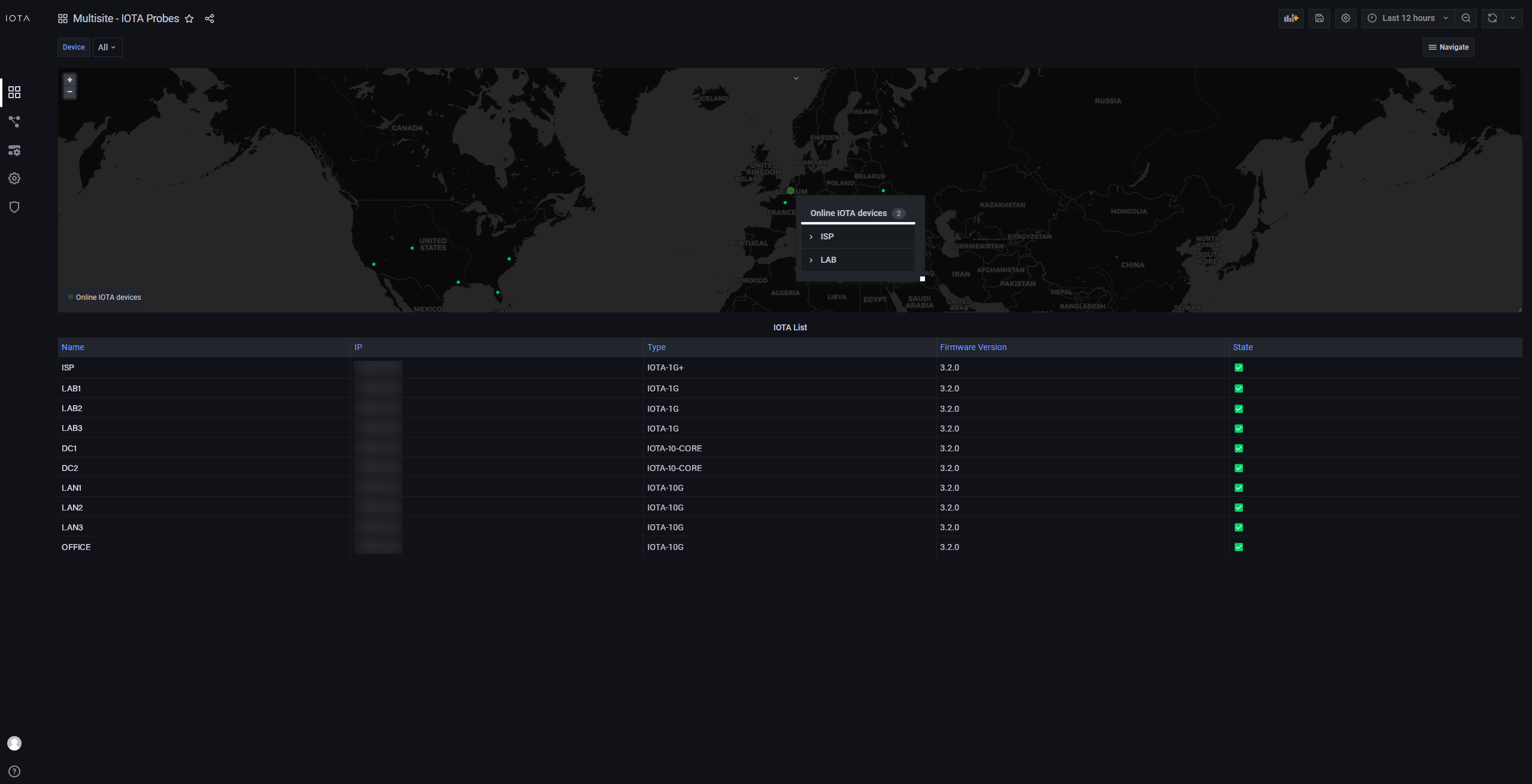Sort table by State column
The image size is (1532, 784).
1243,347
